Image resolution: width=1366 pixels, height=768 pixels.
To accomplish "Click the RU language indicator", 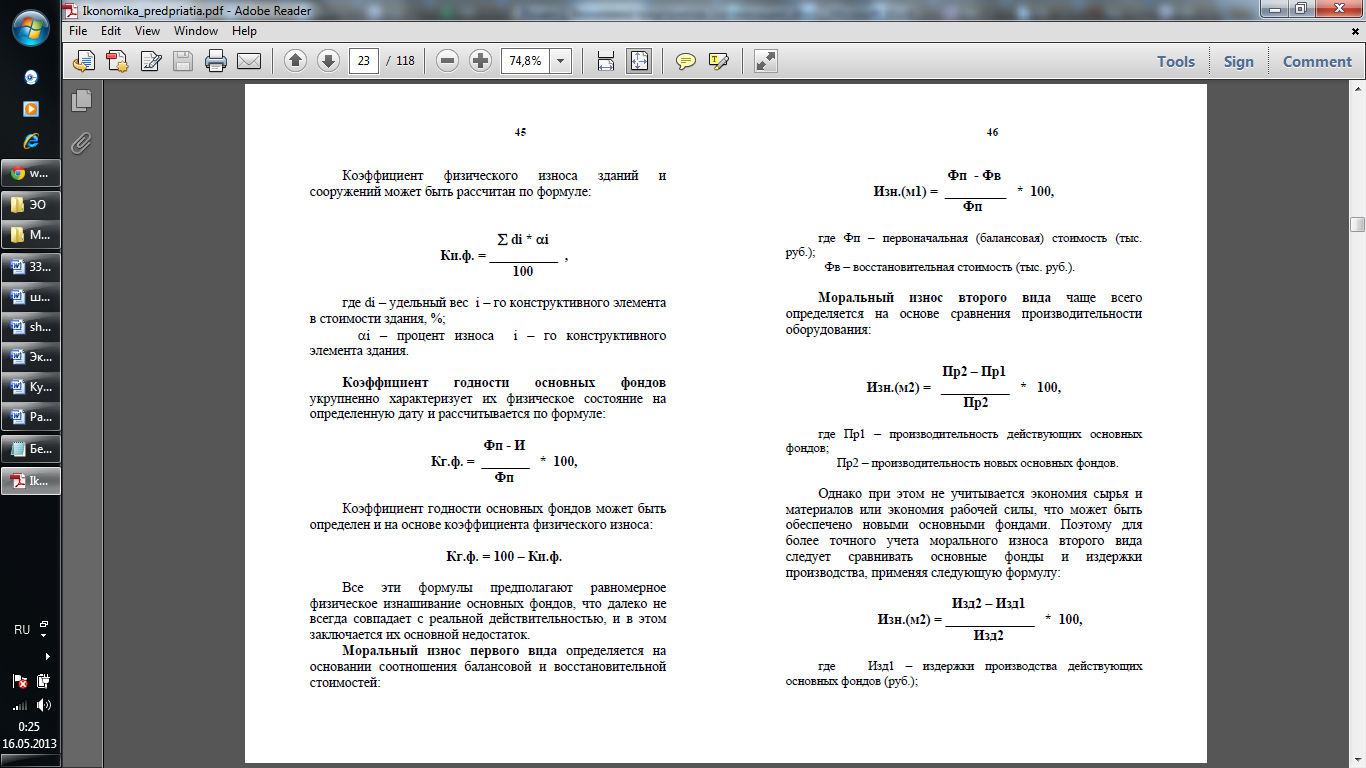I will (x=22, y=630).
